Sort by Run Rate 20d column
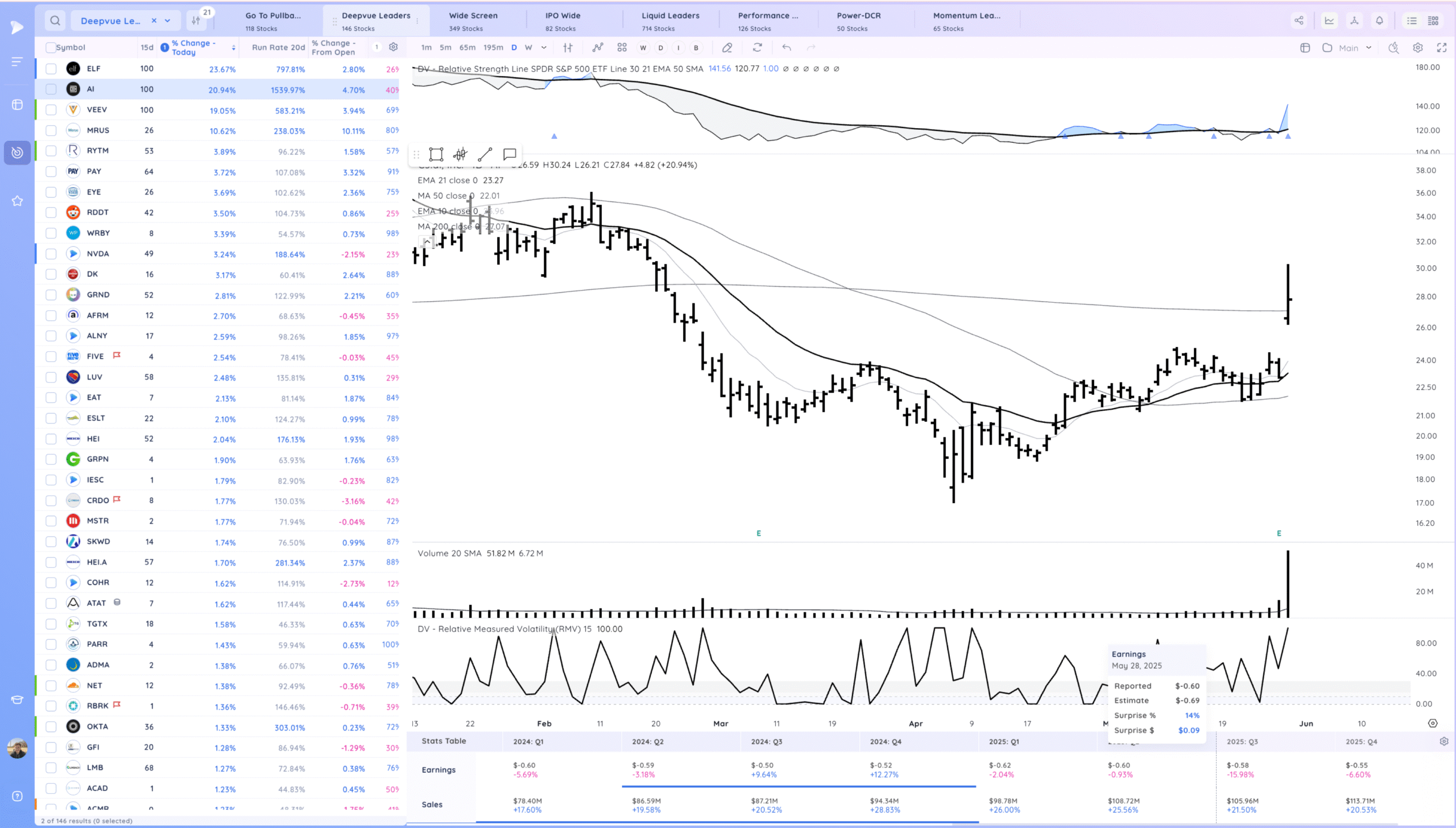 pos(278,48)
